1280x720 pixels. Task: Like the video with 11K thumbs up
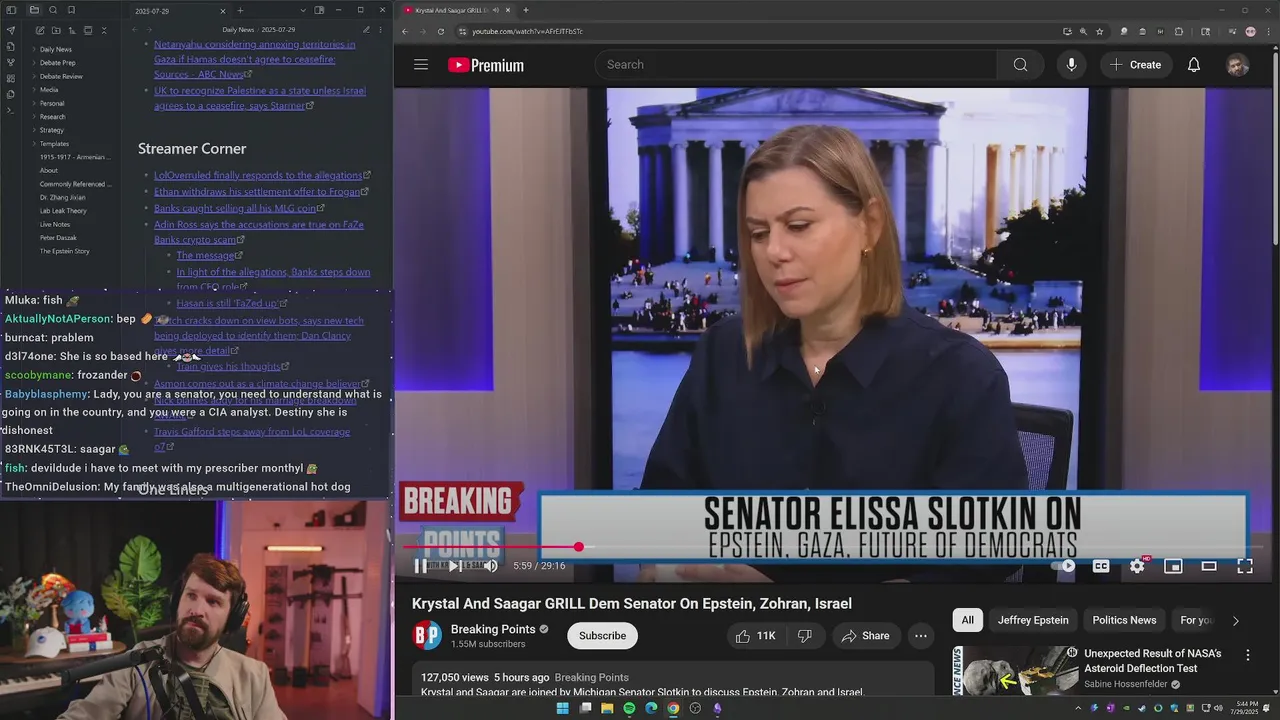pyautogui.click(x=756, y=636)
